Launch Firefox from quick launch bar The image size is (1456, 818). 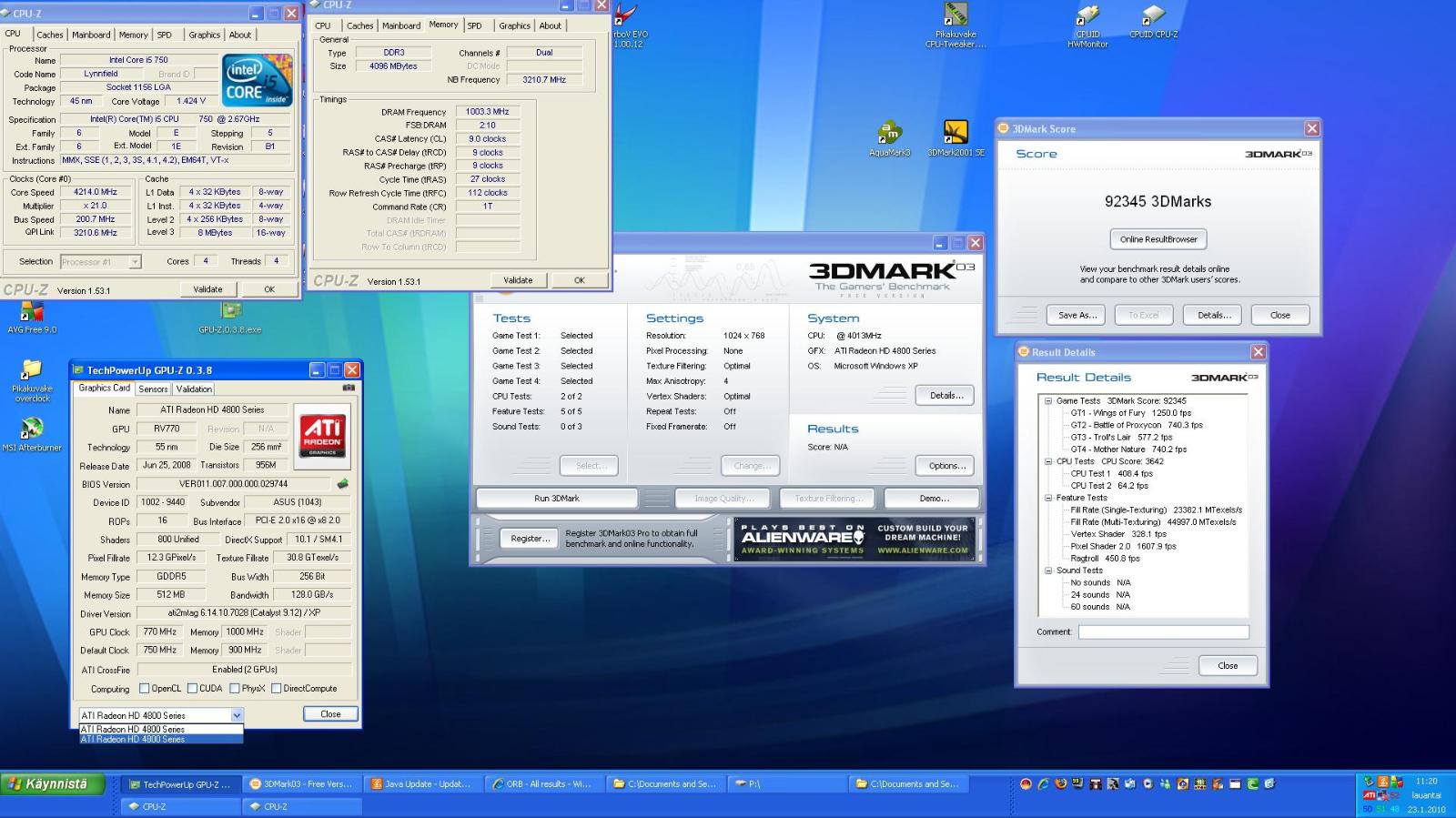[x=1060, y=783]
